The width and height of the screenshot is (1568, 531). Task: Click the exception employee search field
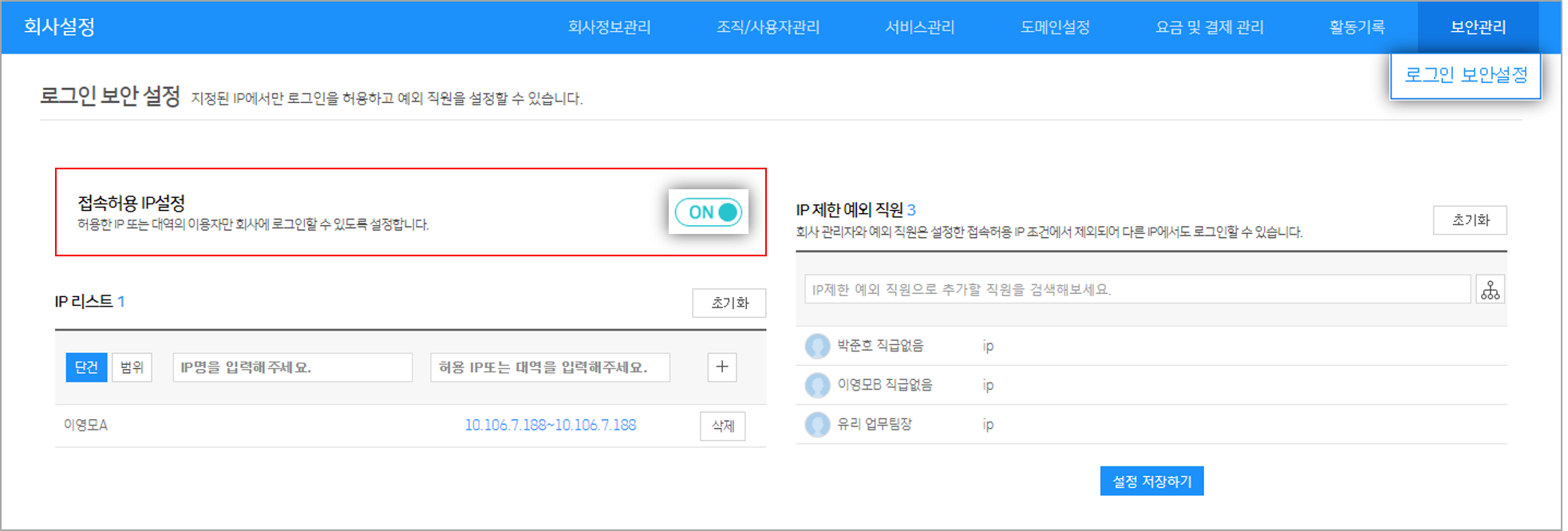[1136, 290]
